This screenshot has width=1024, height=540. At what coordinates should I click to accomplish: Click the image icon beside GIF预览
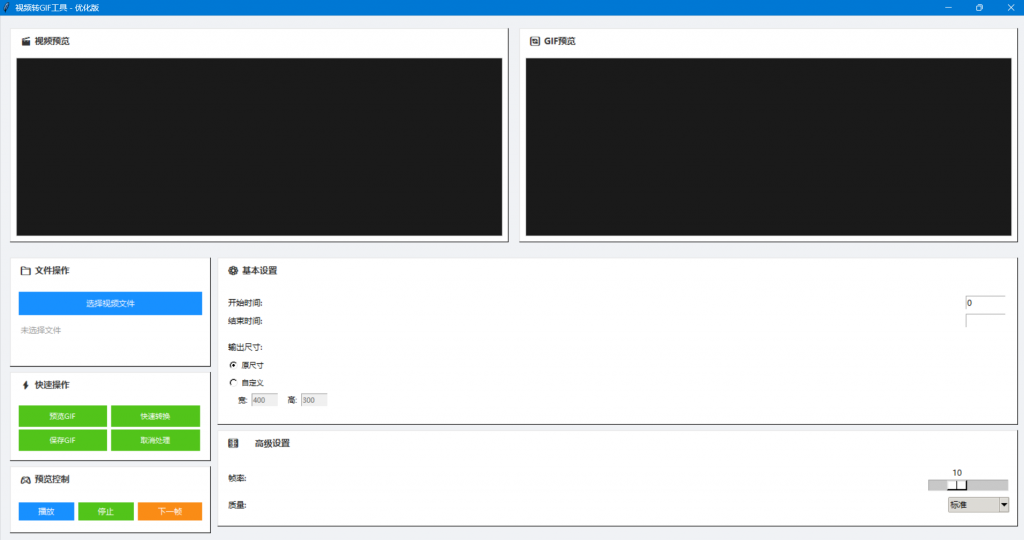(x=535, y=41)
